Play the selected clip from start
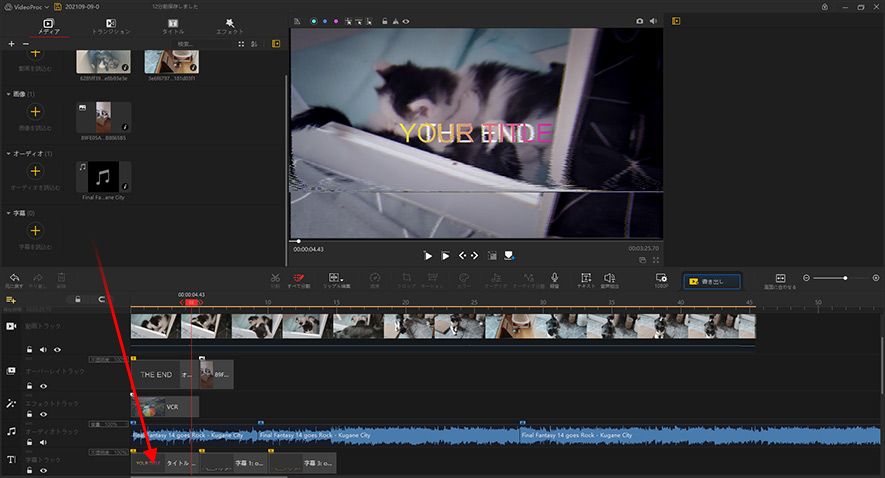This screenshot has width=885, height=478. click(445, 256)
